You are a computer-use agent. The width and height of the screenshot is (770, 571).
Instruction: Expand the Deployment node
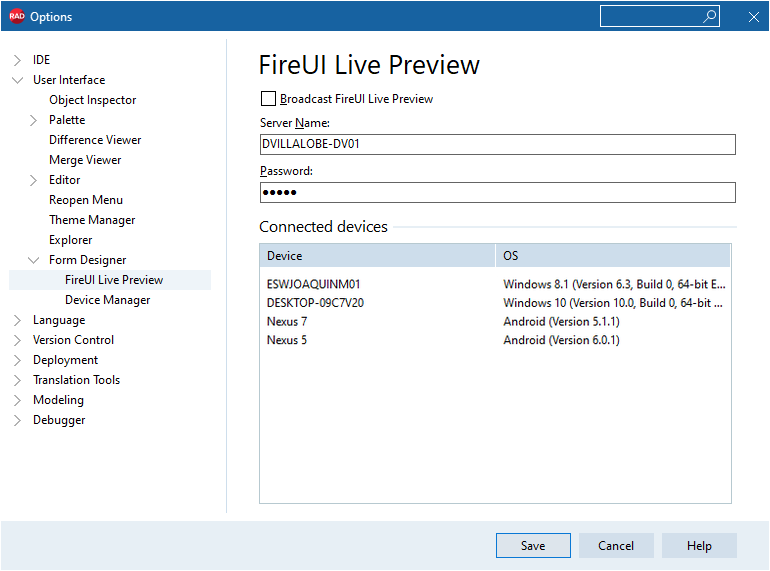pyautogui.click(x=17, y=360)
